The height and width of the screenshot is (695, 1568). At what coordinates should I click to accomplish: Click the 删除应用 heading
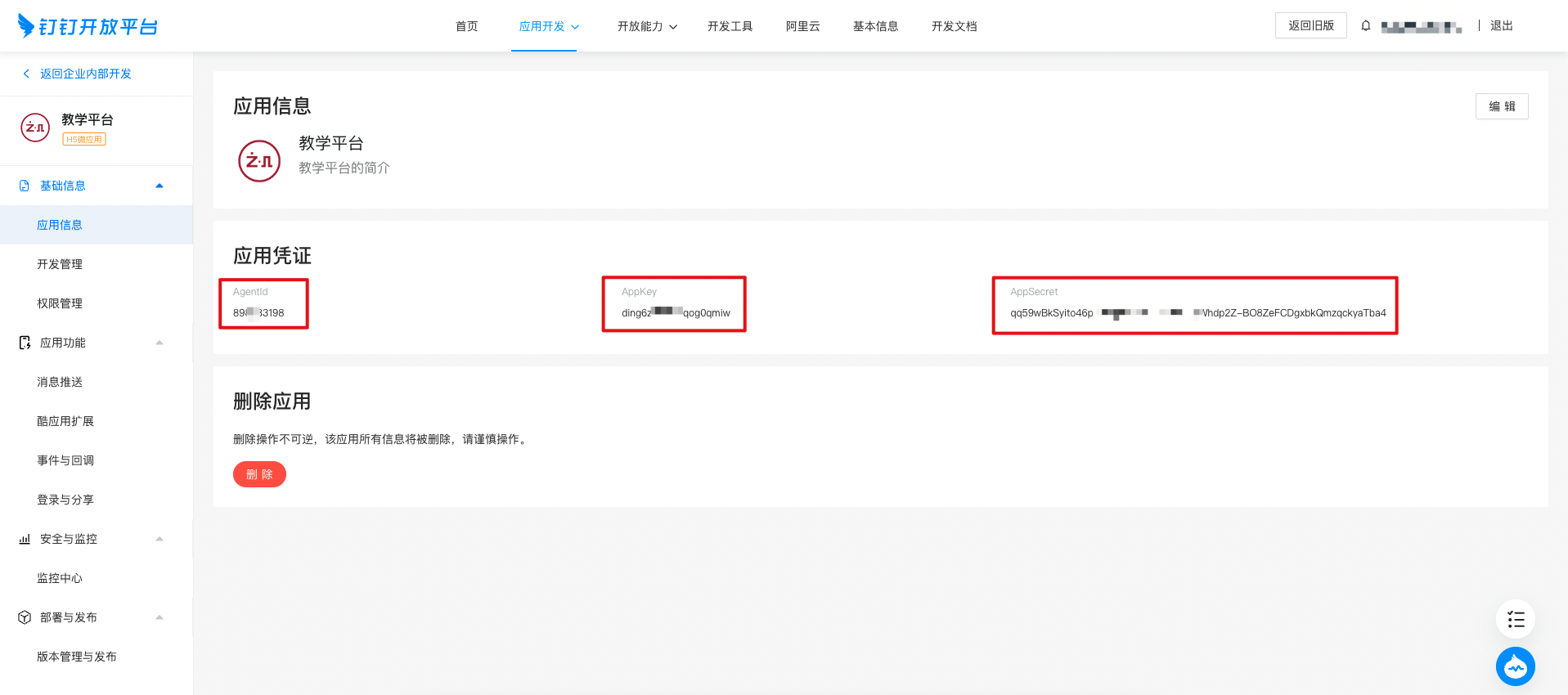tap(272, 401)
